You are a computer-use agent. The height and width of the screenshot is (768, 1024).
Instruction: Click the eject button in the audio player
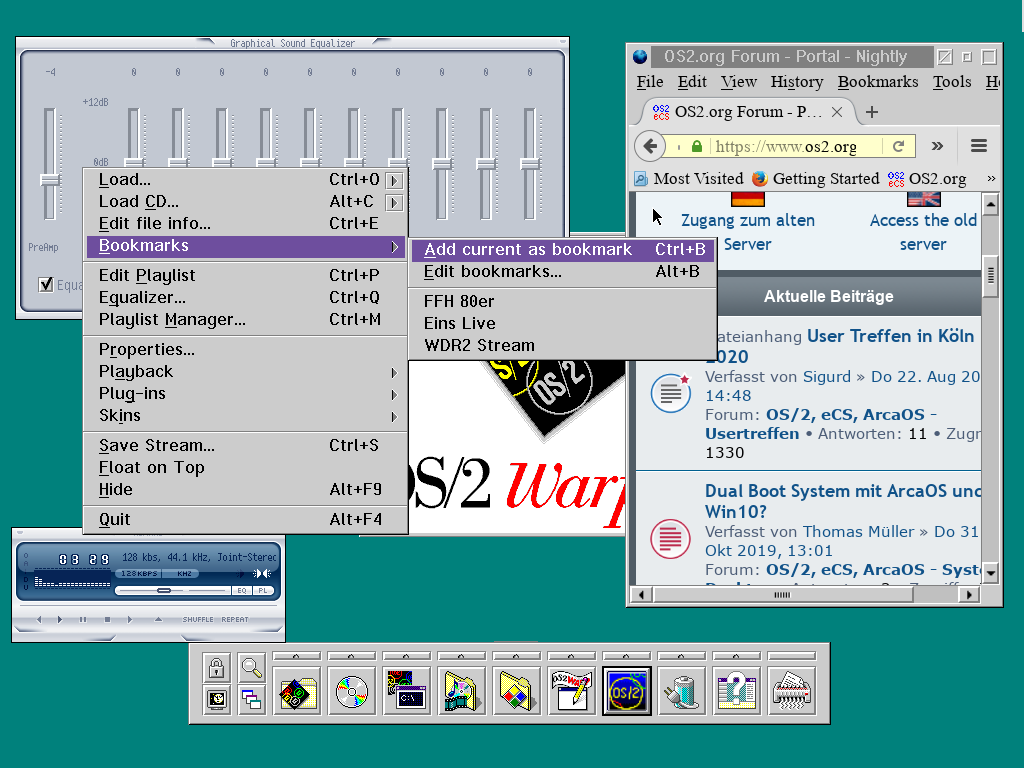click(x=158, y=619)
